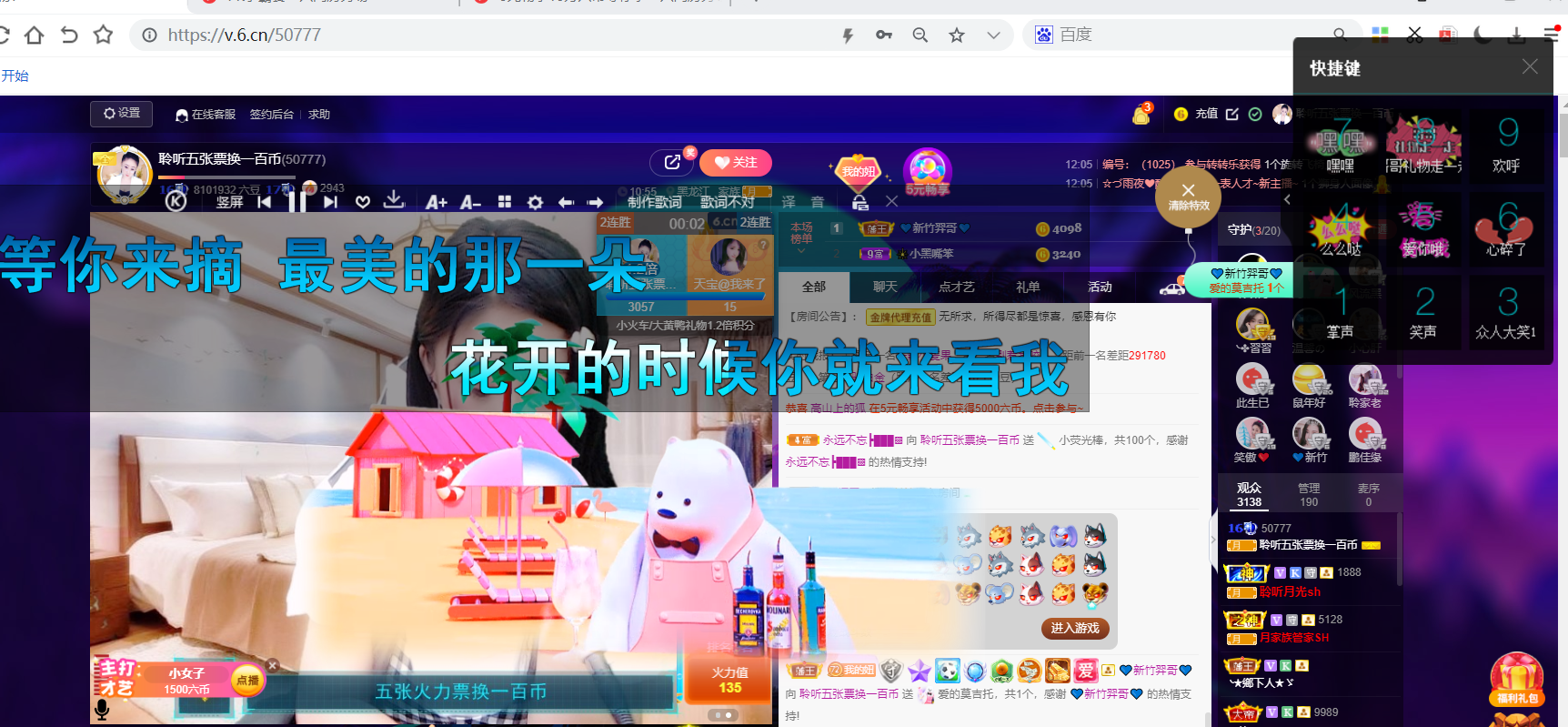
Task: Click the share icon next to 关注
Action: (672, 162)
